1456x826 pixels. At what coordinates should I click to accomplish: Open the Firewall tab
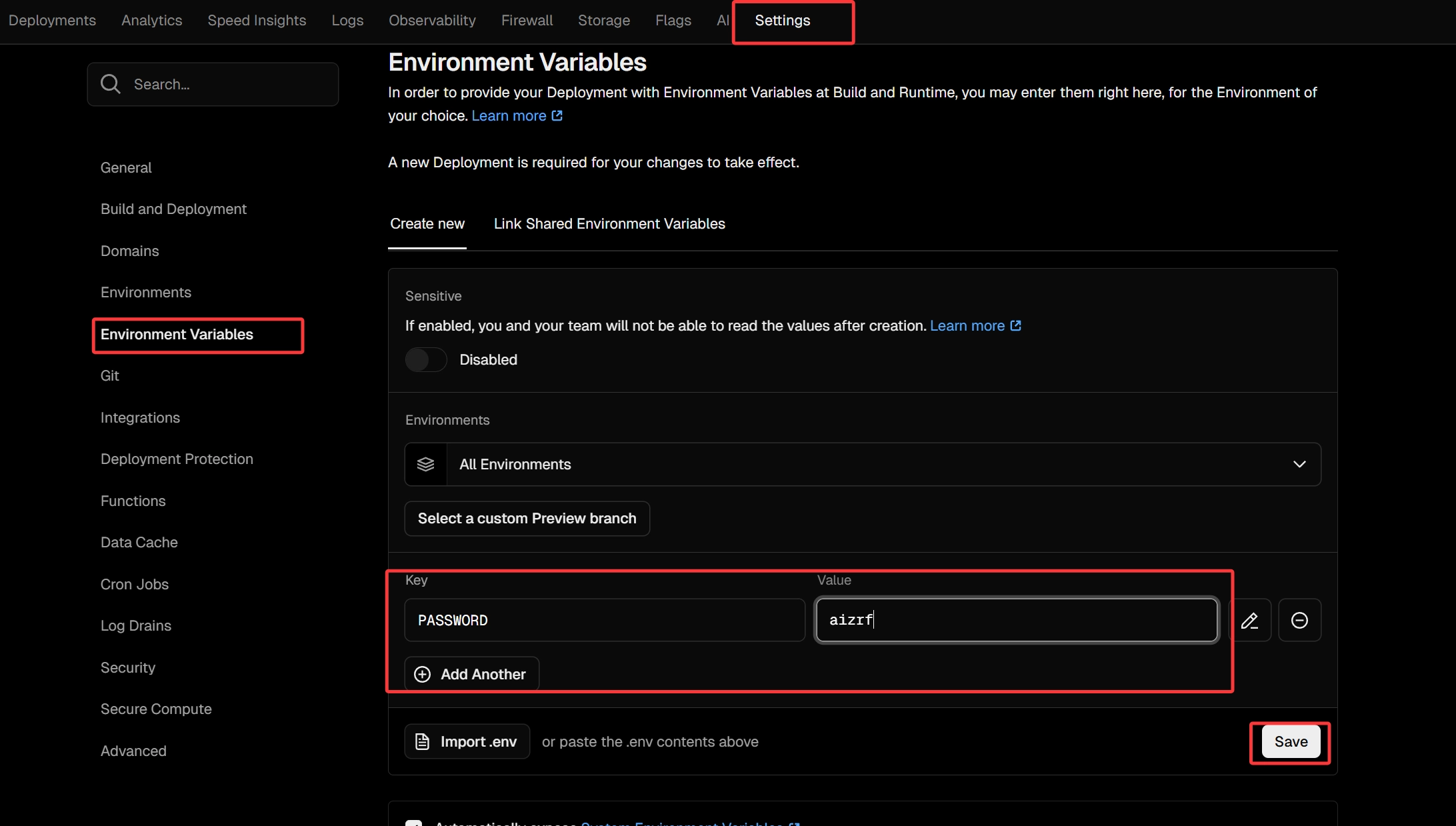[x=527, y=21]
